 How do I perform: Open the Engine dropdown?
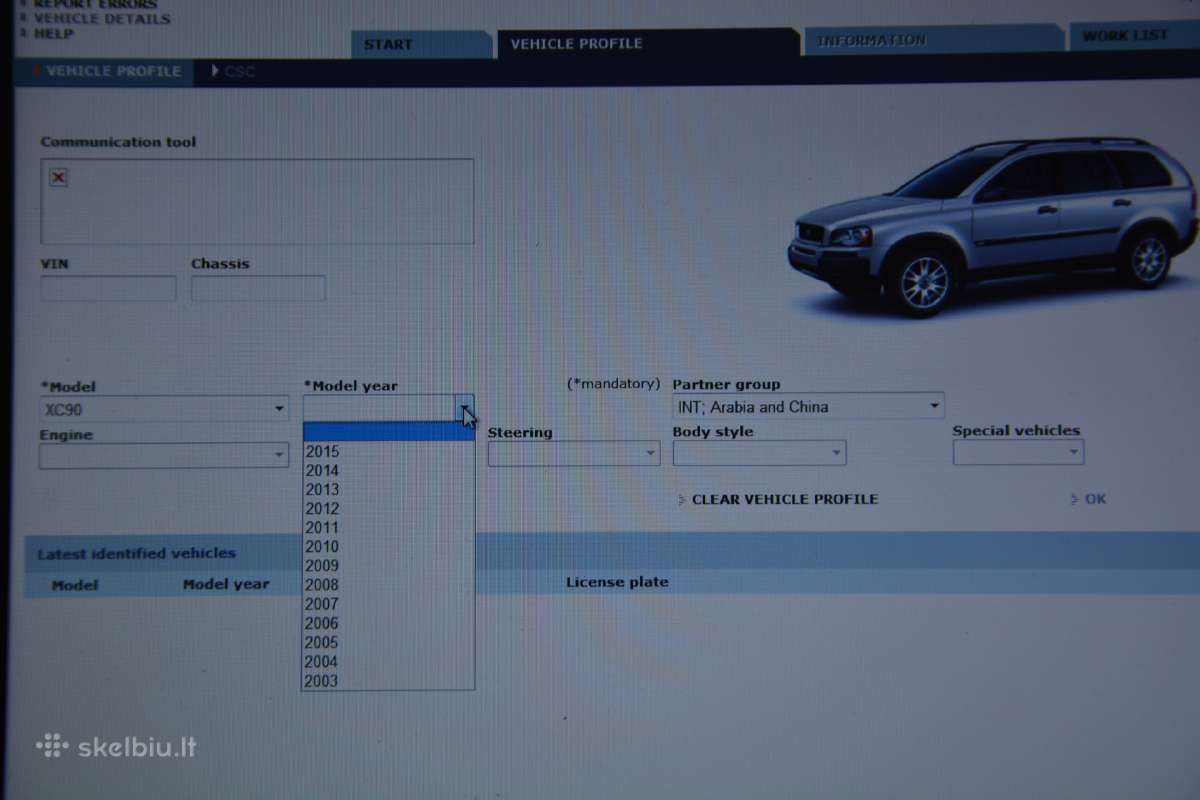click(x=164, y=455)
